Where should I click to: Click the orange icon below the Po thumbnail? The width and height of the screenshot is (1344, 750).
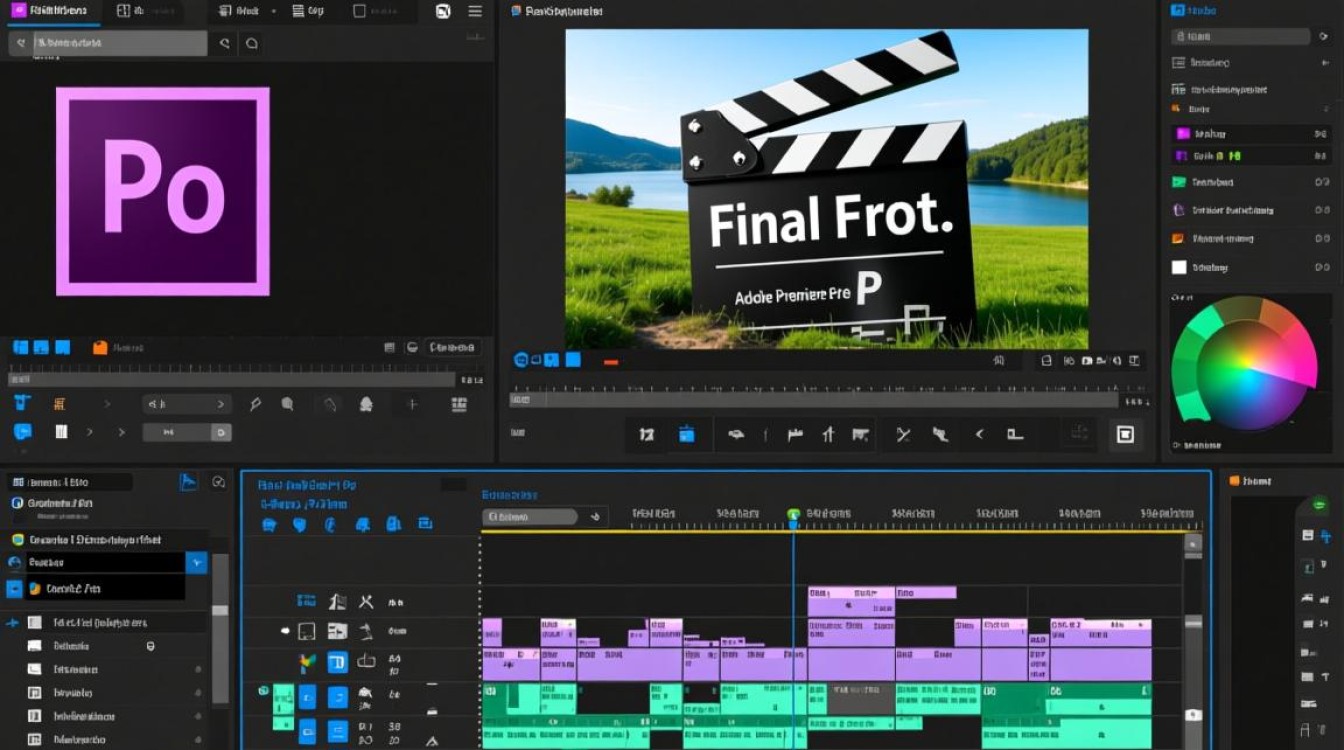click(100, 348)
